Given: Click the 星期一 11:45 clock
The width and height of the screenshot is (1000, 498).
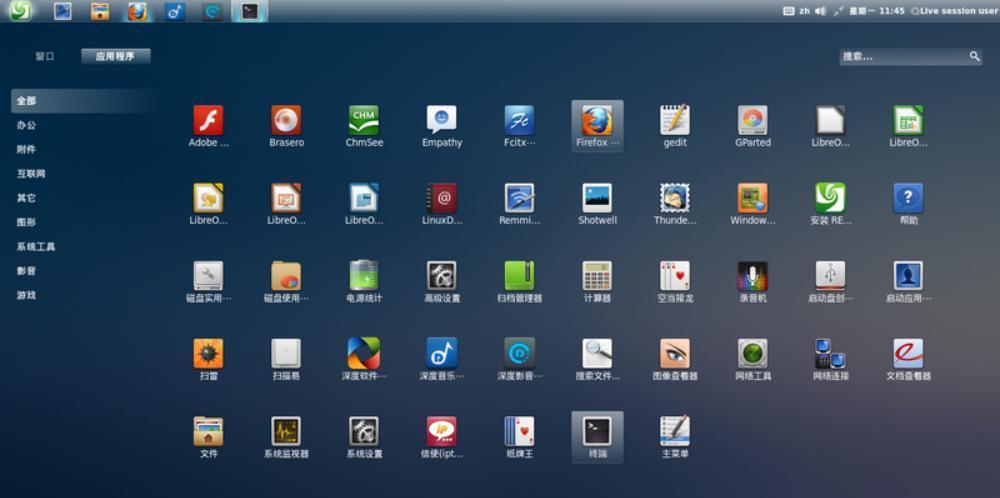Looking at the screenshot, I should 876,11.
